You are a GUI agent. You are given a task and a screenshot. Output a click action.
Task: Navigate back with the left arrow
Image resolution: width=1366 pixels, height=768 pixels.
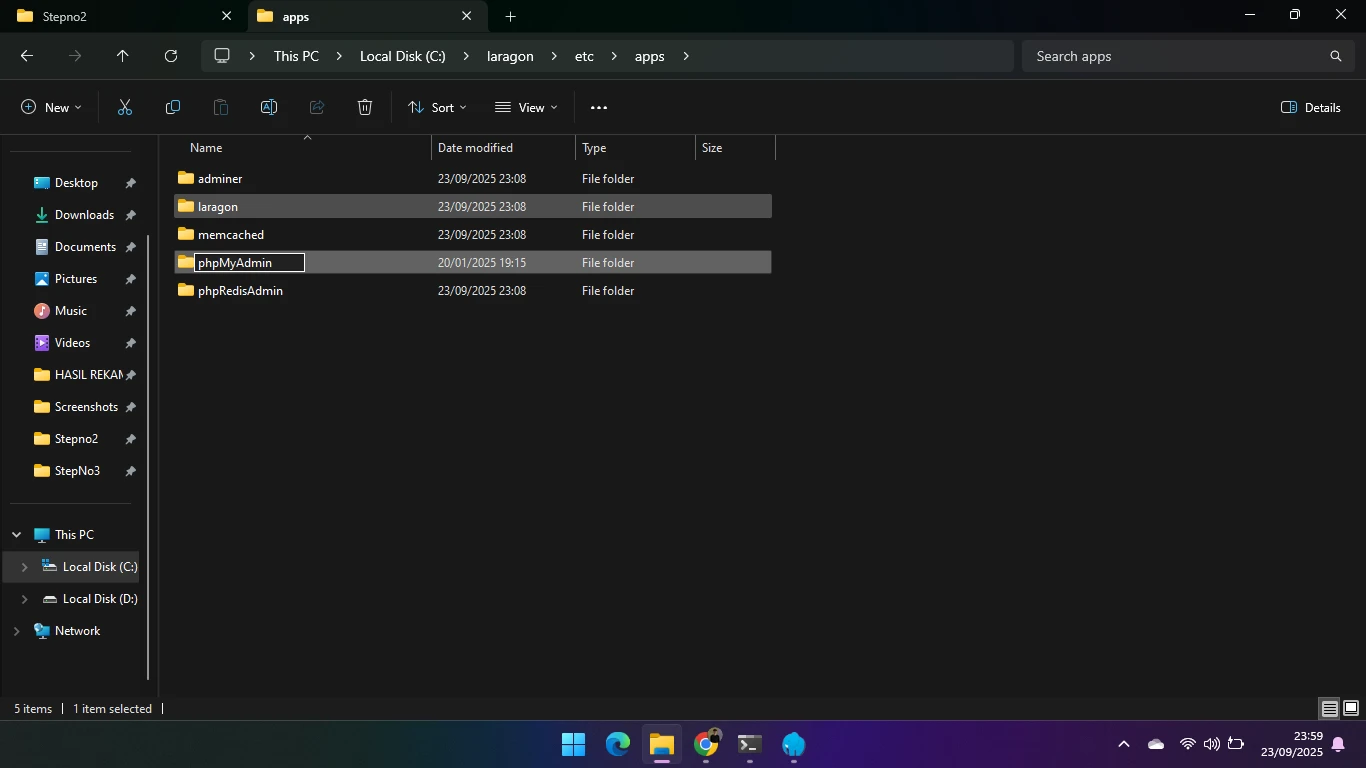pyautogui.click(x=27, y=56)
